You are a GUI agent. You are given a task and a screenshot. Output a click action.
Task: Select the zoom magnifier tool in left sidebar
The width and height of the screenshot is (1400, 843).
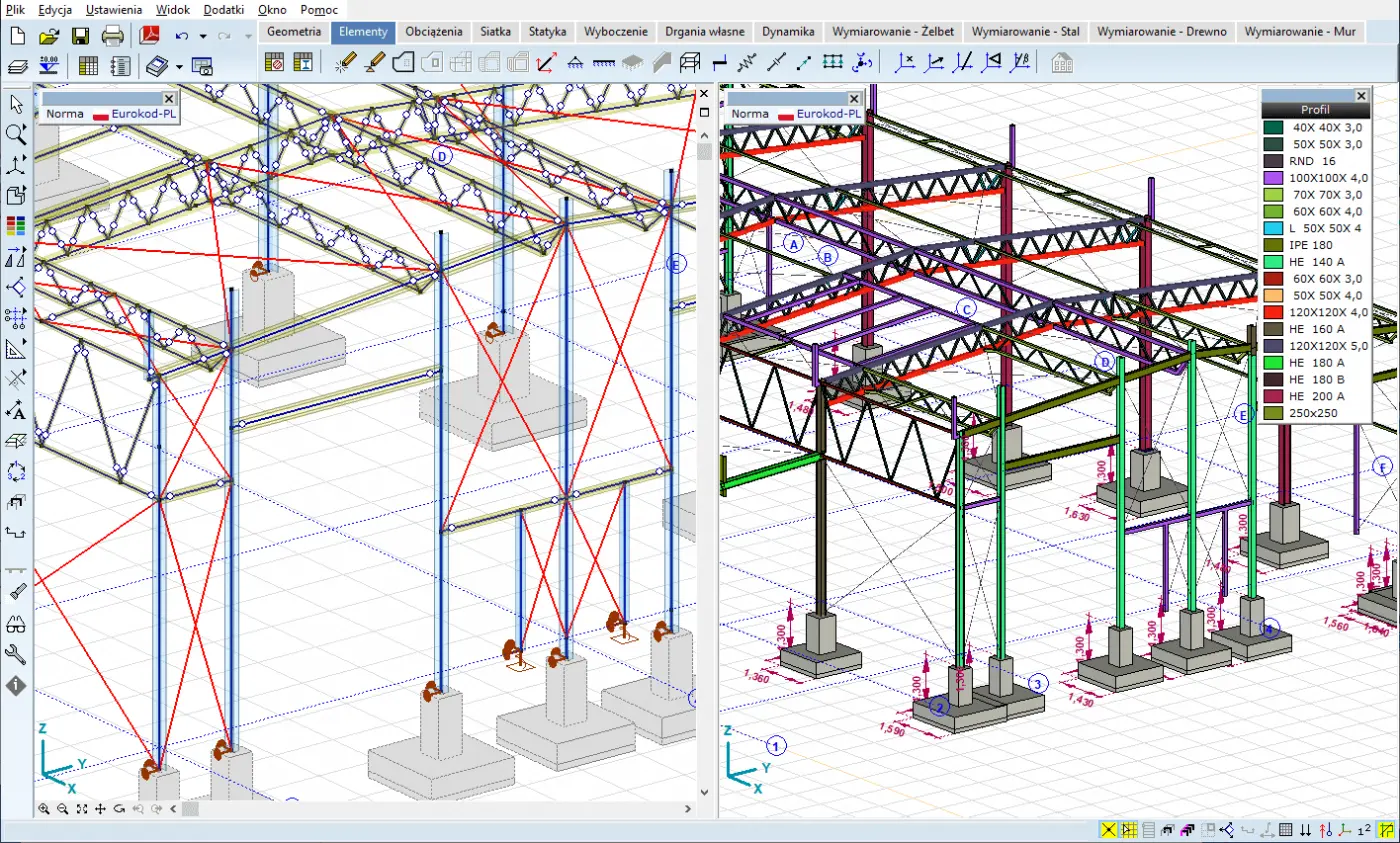(16, 134)
